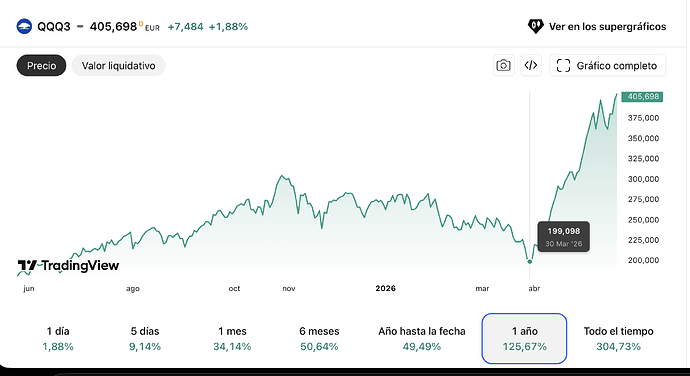690x376 pixels.
Task: Select the 1 día range
Action: [58, 339]
